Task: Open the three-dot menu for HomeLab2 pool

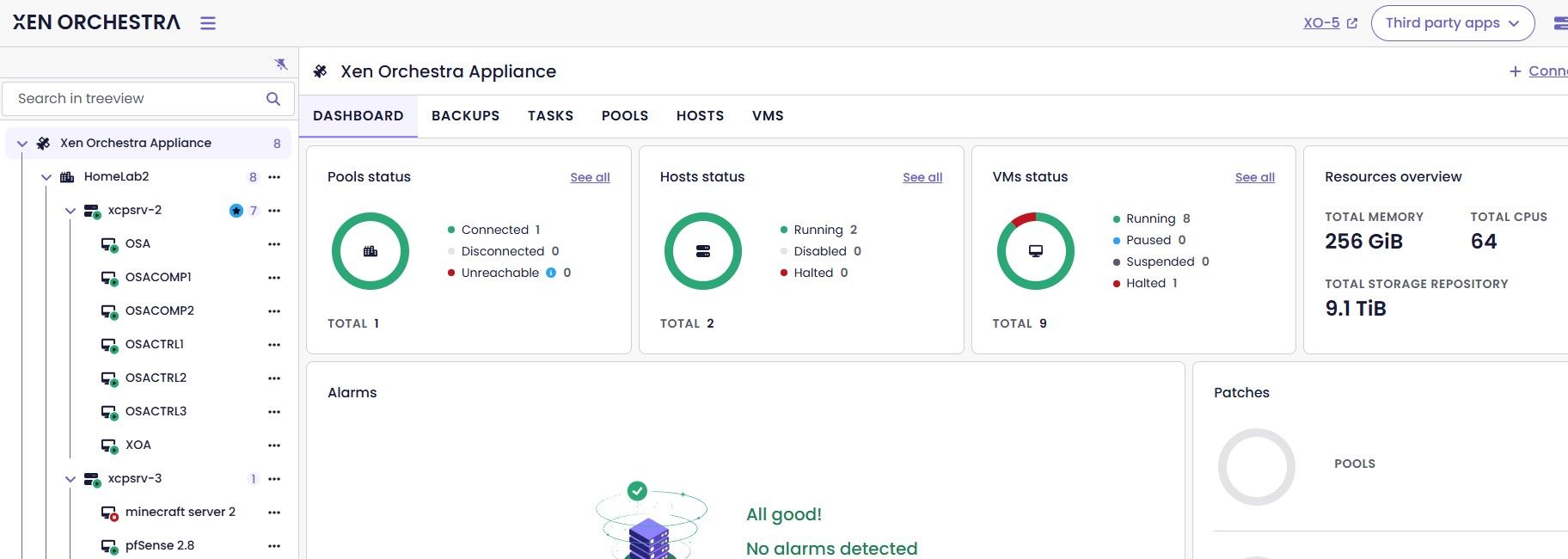Action: (x=274, y=177)
